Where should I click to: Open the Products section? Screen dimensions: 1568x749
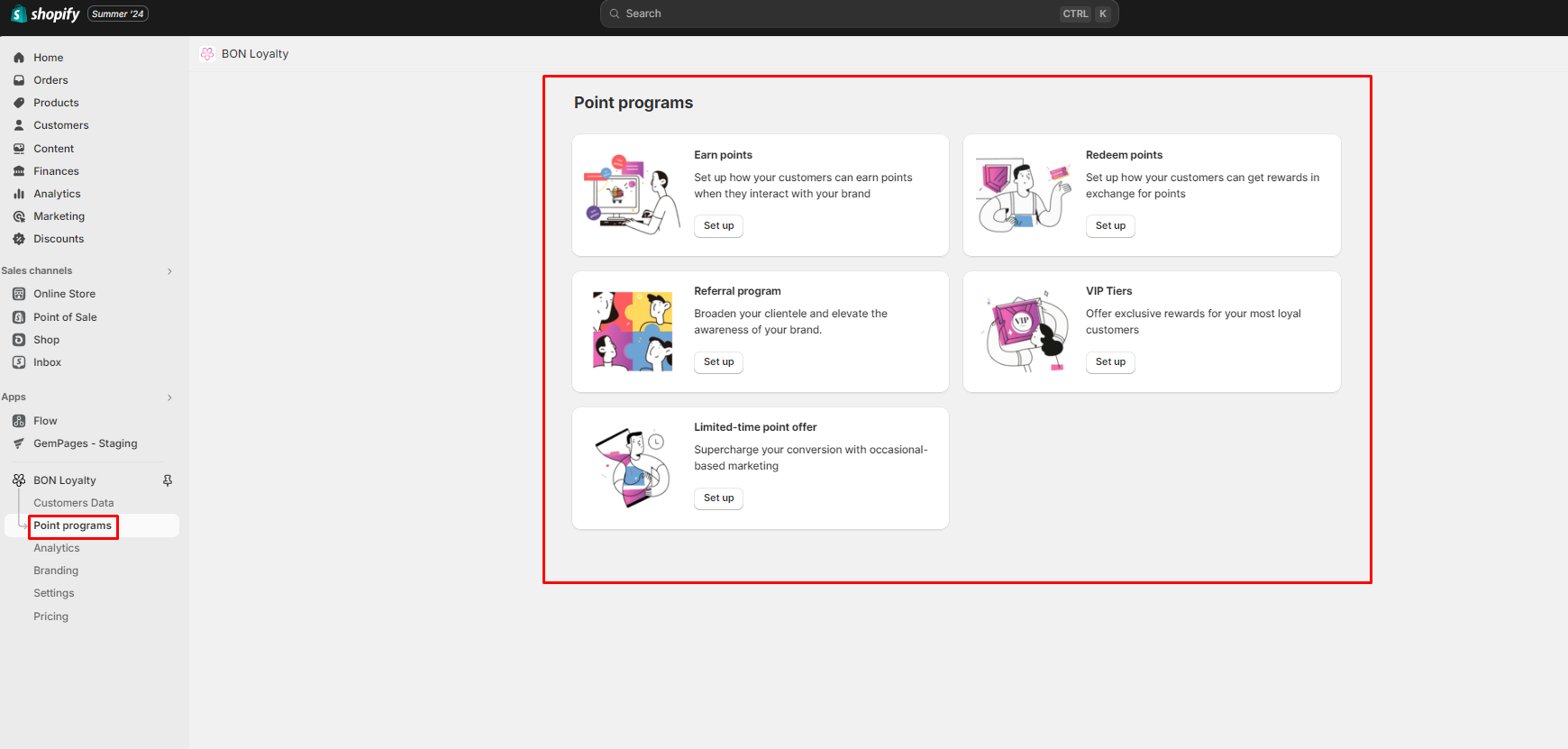[56, 103]
